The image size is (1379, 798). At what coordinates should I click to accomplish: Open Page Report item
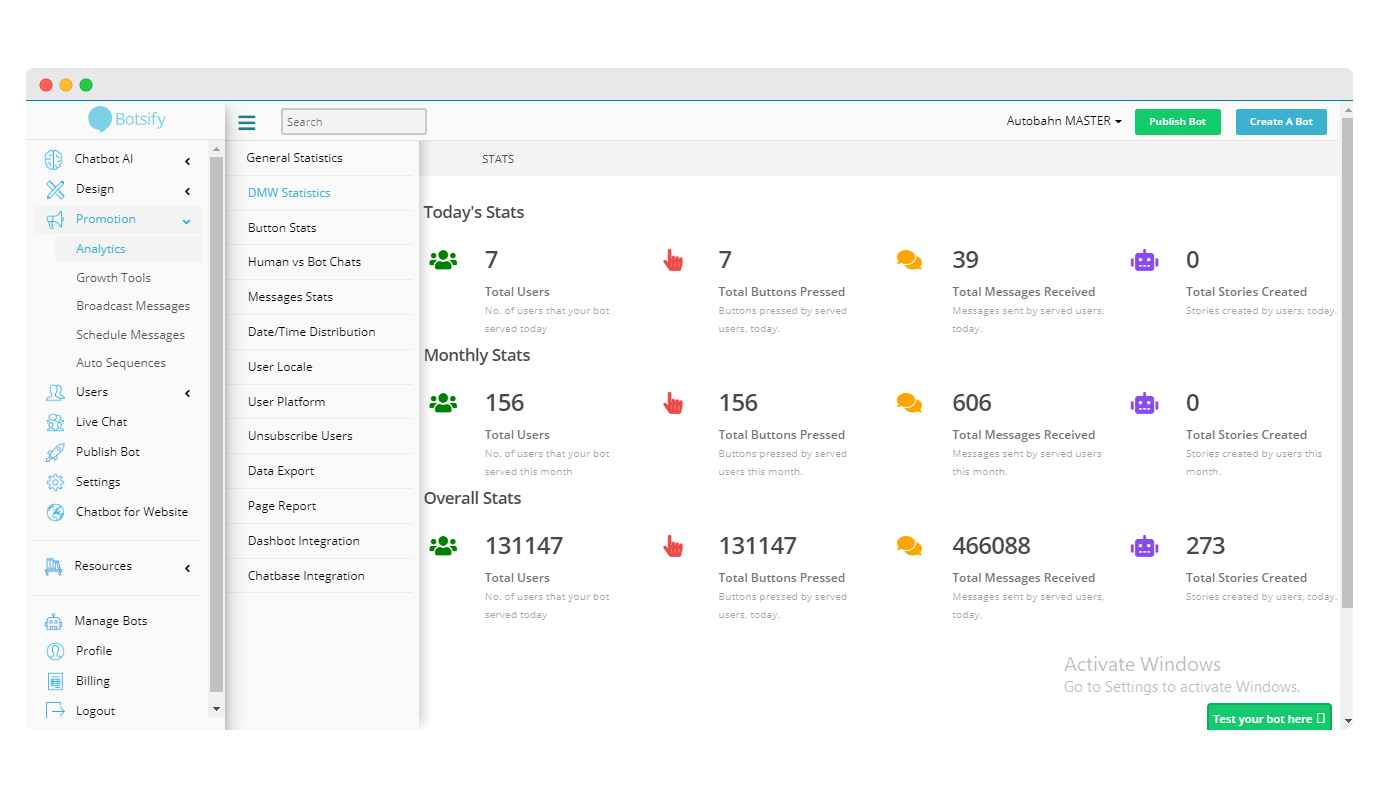pyautogui.click(x=282, y=506)
